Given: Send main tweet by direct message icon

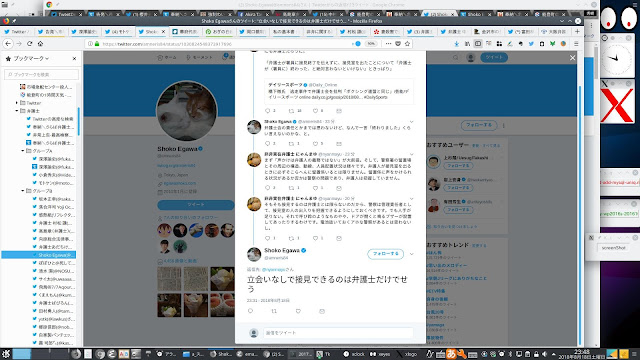Looking at the screenshot, I should coord(322,311).
